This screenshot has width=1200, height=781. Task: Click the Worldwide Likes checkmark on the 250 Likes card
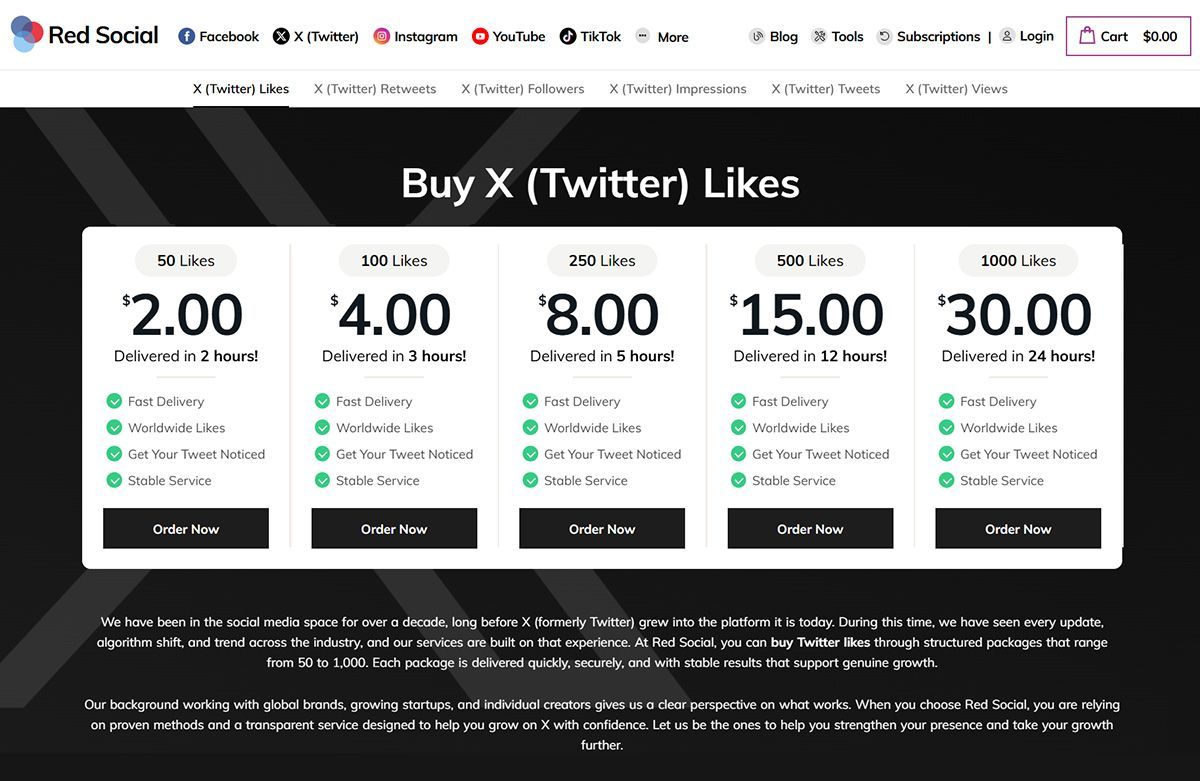tap(530, 427)
